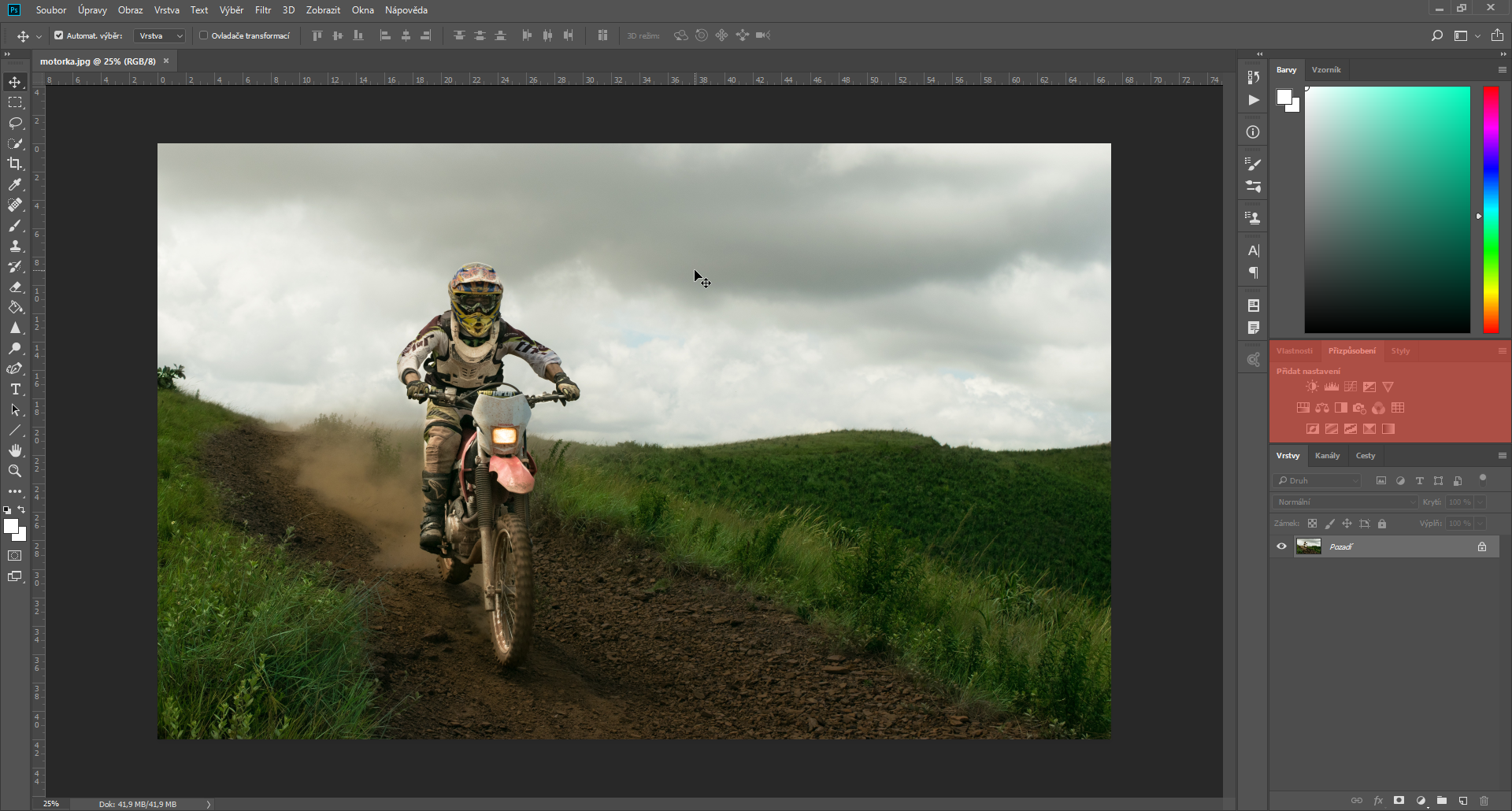This screenshot has height=811, width=1512.
Task: Open the Vrstva auto-select dropdown
Action: [x=160, y=35]
